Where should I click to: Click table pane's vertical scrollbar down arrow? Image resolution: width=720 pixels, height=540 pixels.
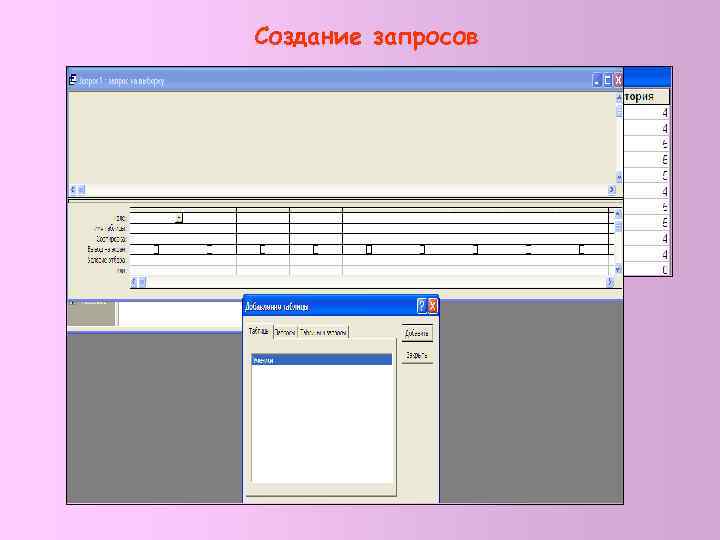click(619, 177)
